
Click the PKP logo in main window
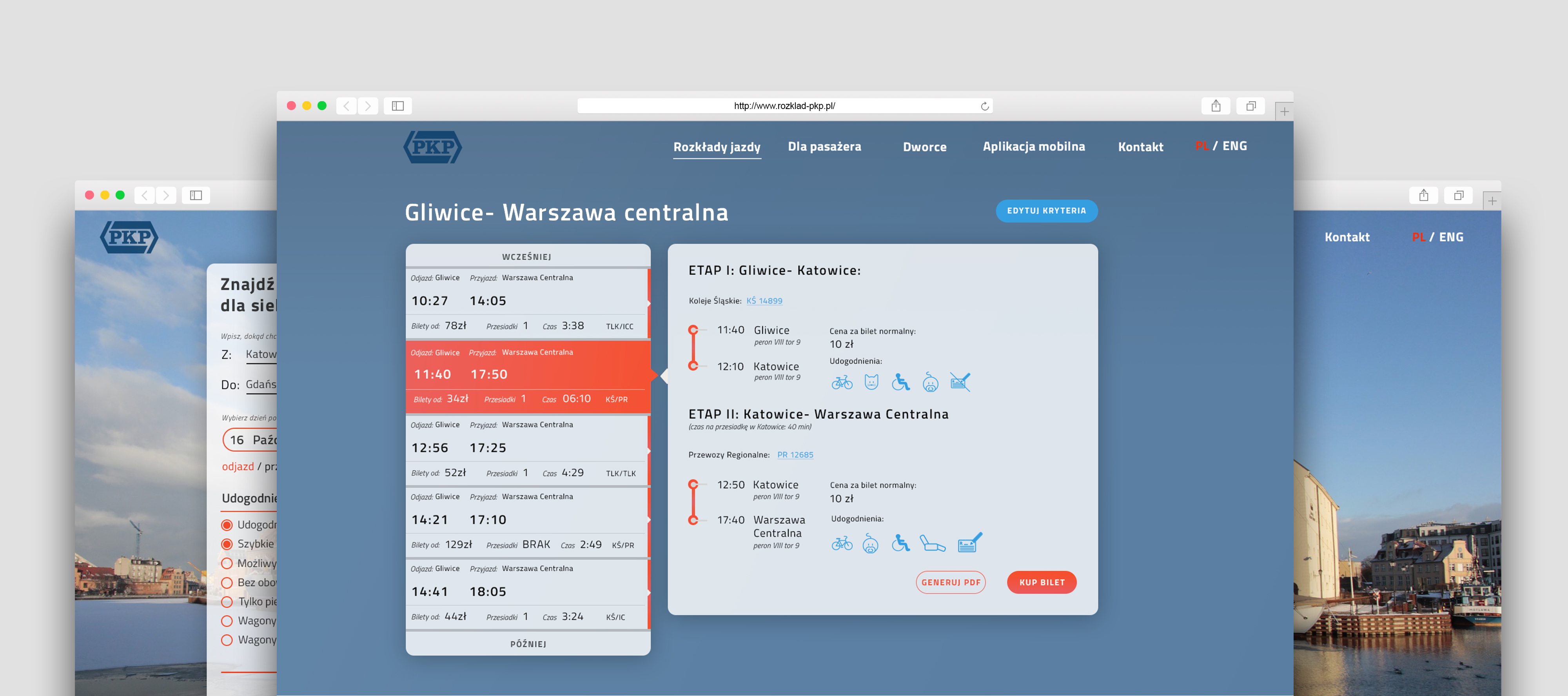(432, 147)
